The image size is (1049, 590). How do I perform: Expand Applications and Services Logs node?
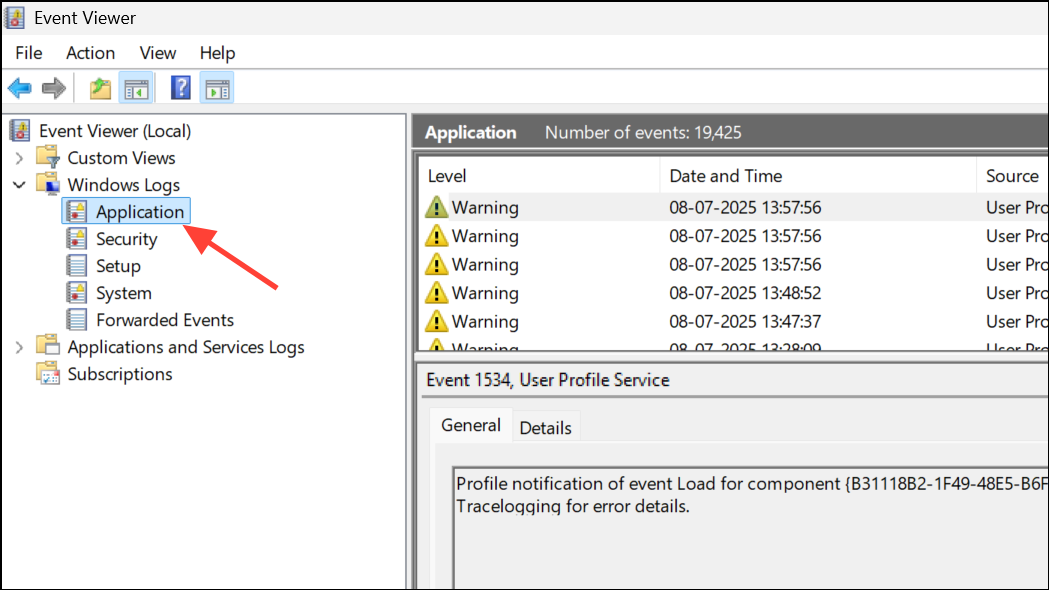[x=19, y=347]
